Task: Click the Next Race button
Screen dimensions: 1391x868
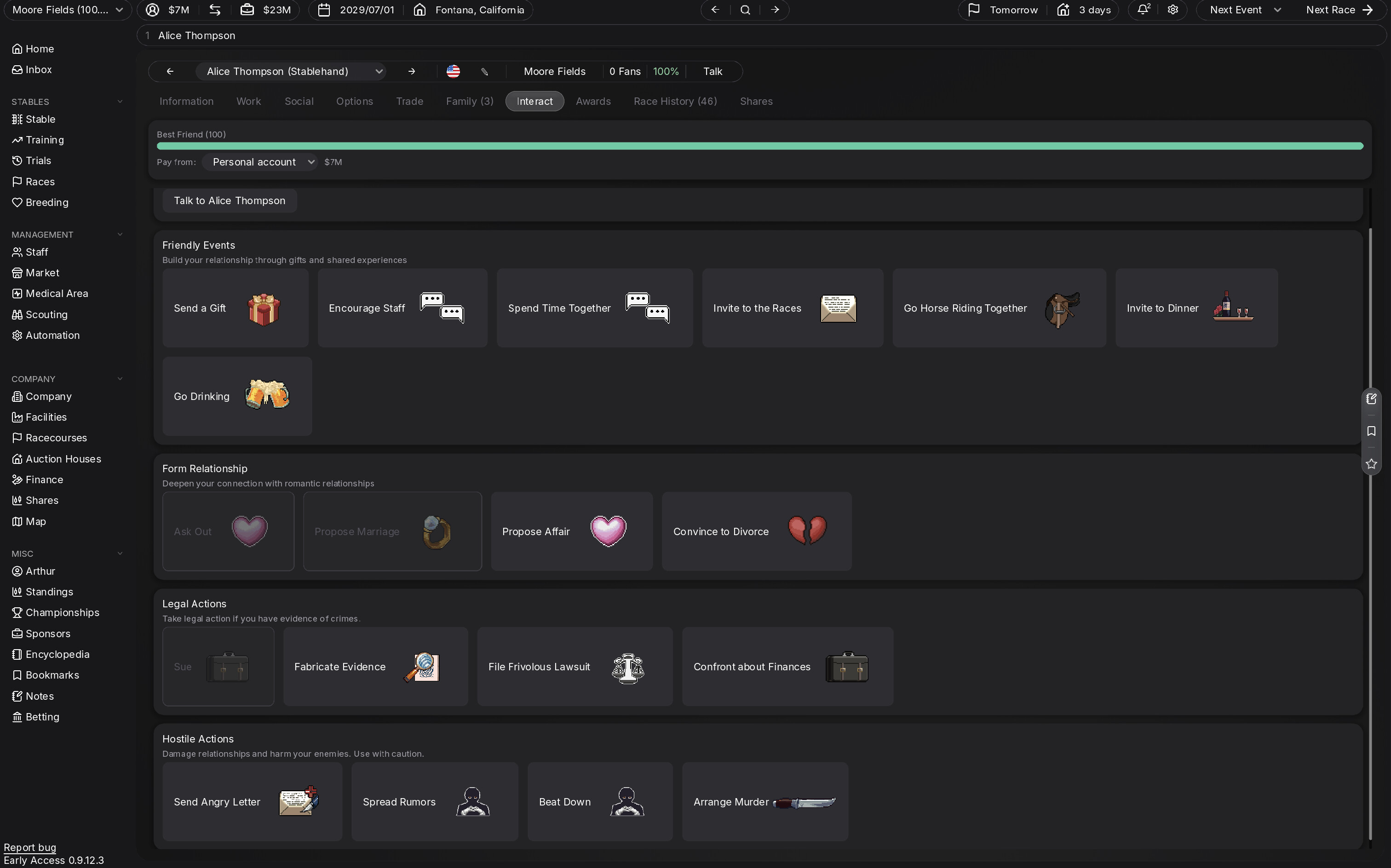Action: click(x=1339, y=10)
